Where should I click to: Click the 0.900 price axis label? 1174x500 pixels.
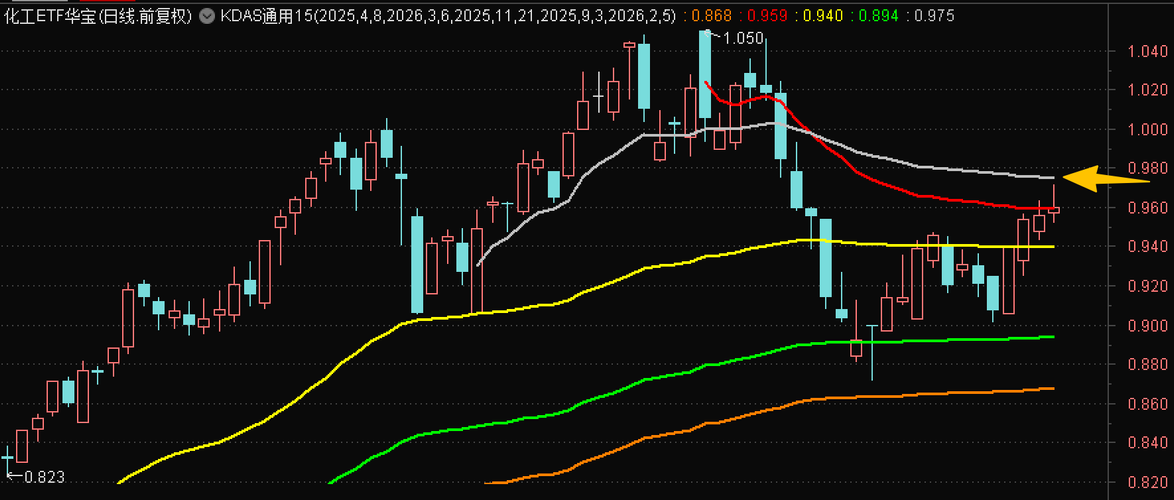point(1149,325)
